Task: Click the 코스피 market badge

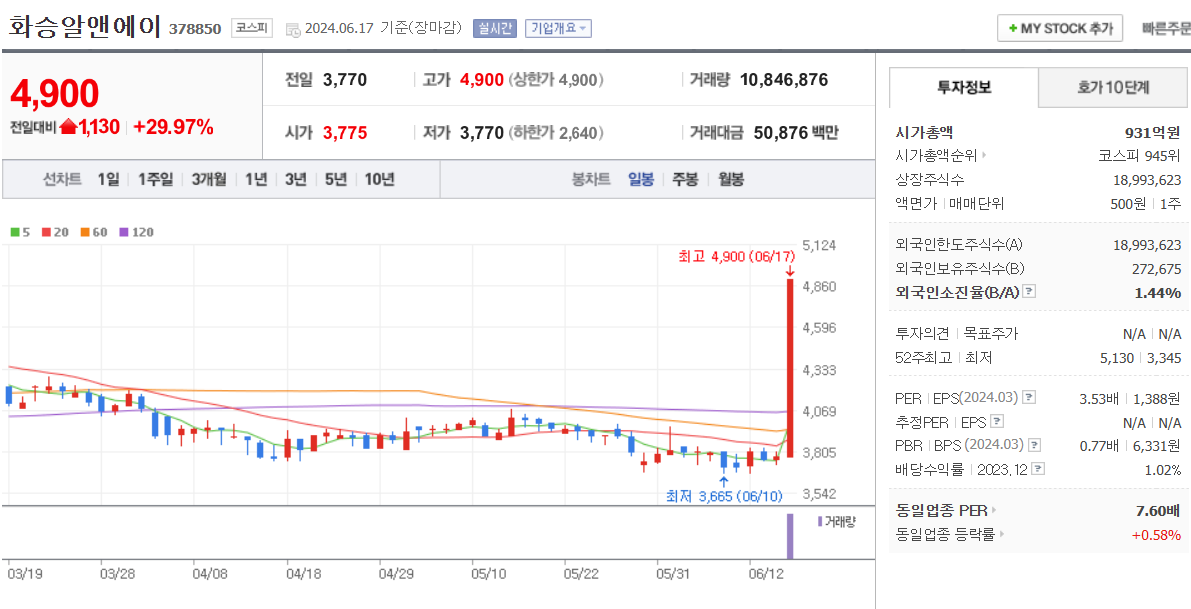Action: 251,29
